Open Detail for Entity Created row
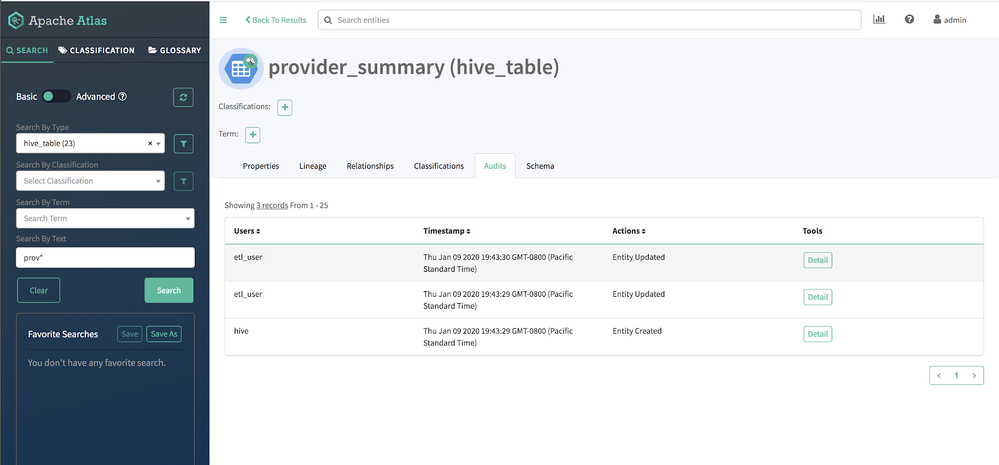This screenshot has height=465, width=999. tap(817, 334)
